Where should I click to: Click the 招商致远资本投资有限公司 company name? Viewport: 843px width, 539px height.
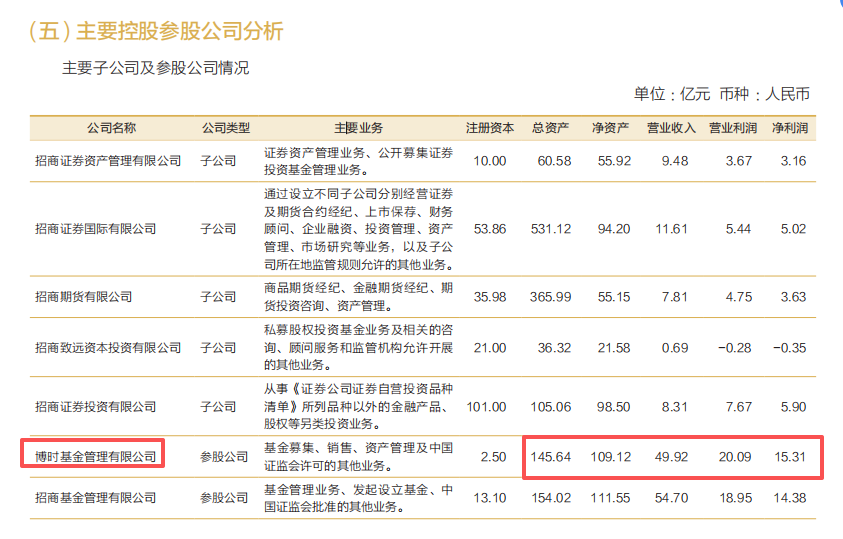pos(108,348)
